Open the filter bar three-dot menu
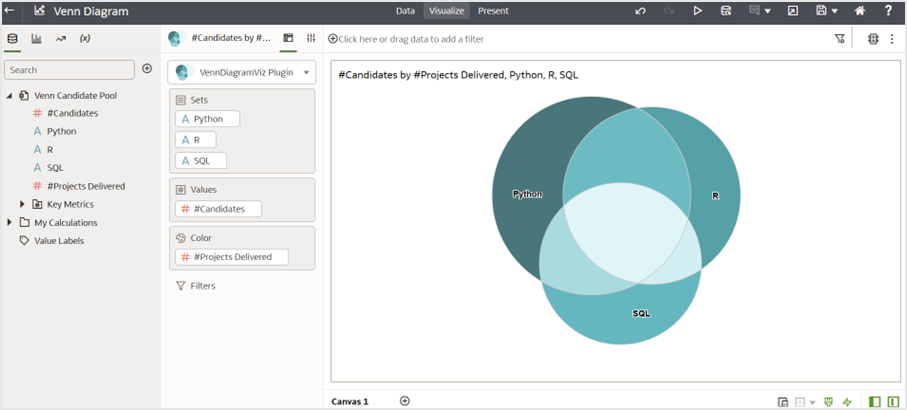Screen dimensions: 907x410 tap(891, 39)
